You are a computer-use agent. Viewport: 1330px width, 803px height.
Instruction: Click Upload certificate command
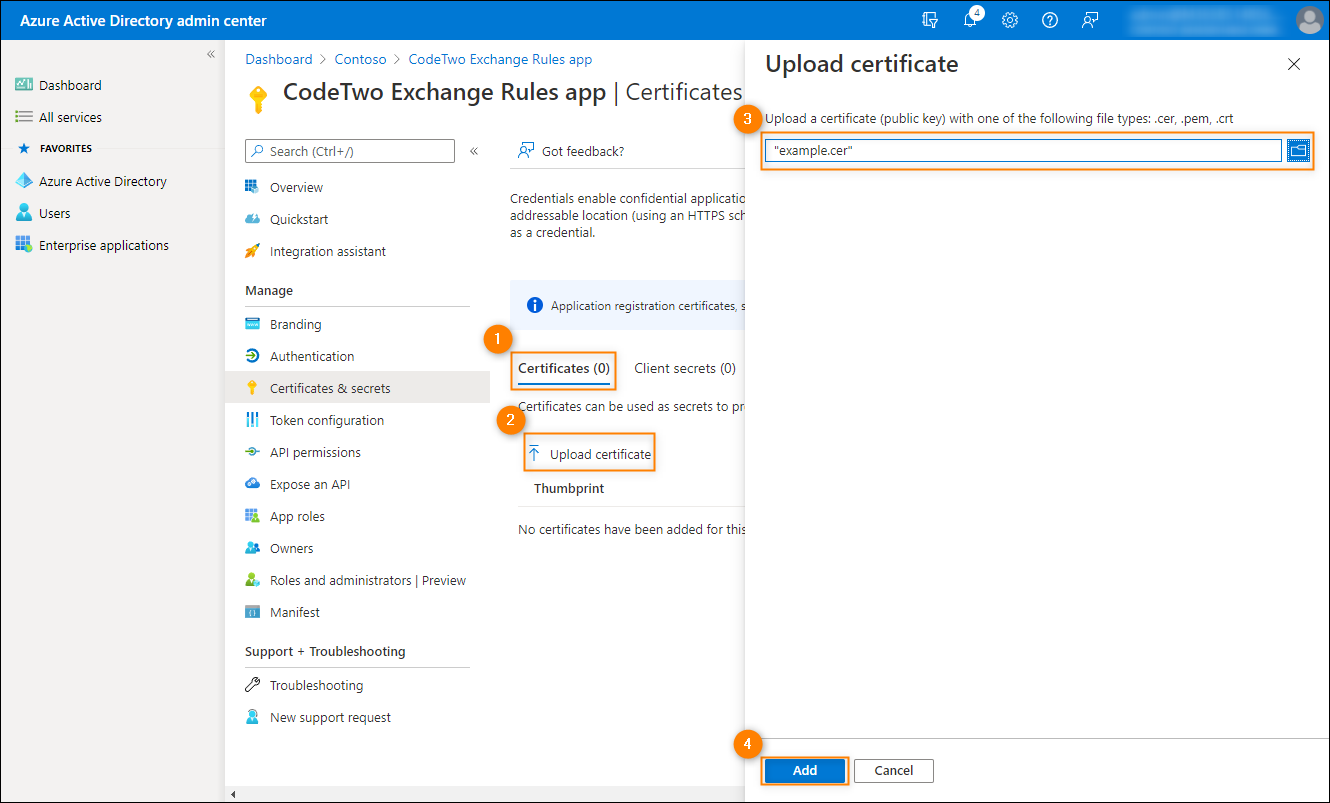tap(590, 454)
